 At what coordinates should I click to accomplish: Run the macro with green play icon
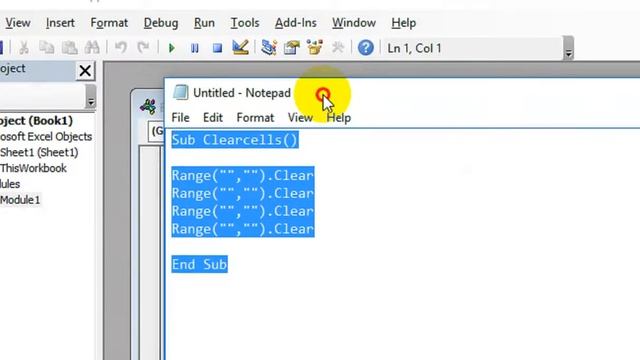(x=171, y=48)
